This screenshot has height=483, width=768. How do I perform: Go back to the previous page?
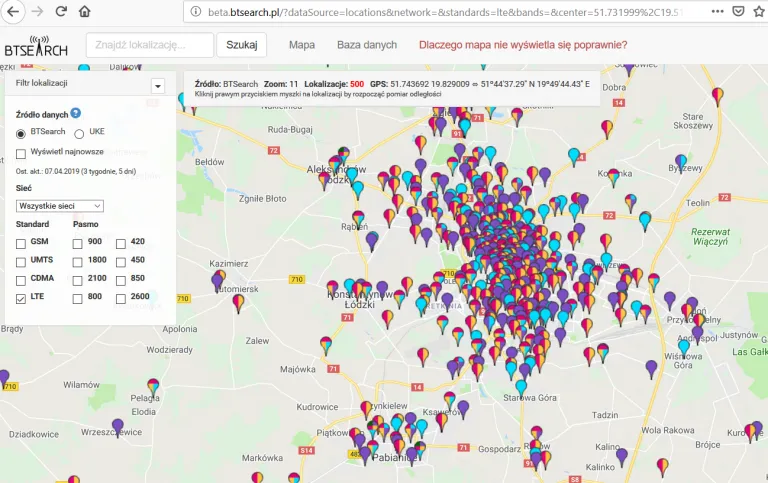[x=13, y=12]
